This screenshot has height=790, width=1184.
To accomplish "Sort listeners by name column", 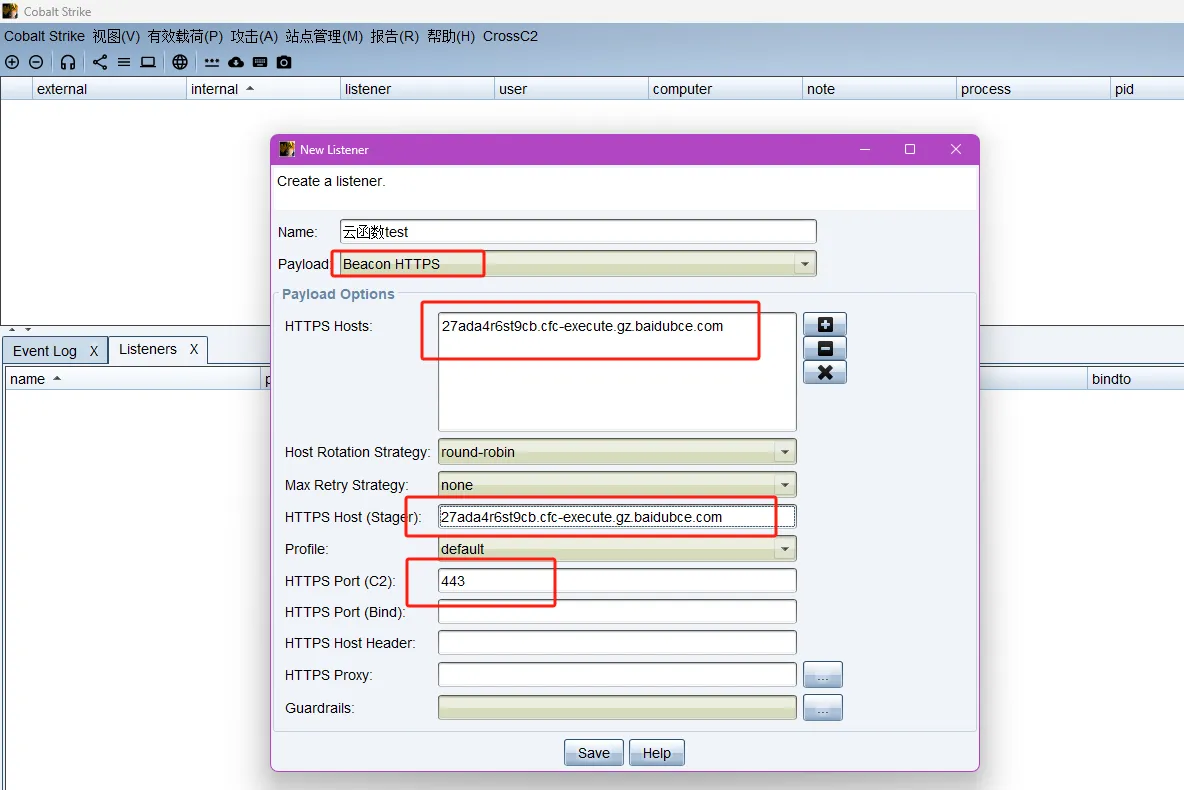I will 132,379.
